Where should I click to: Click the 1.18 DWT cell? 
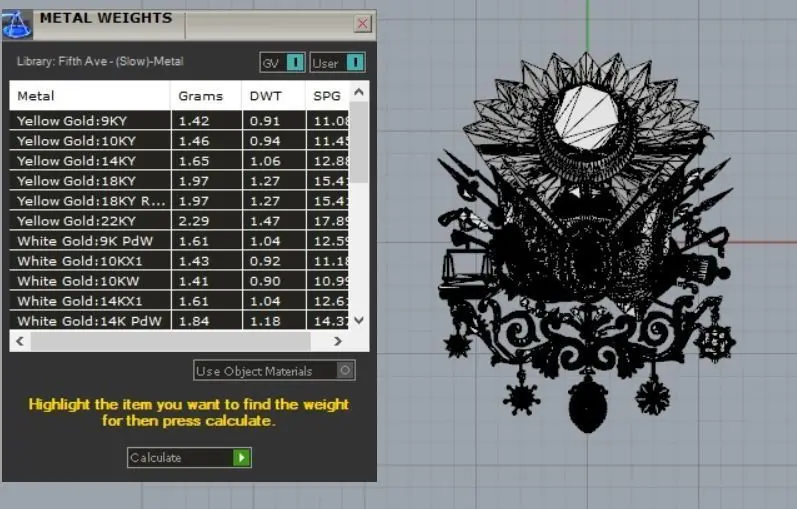[274, 321]
